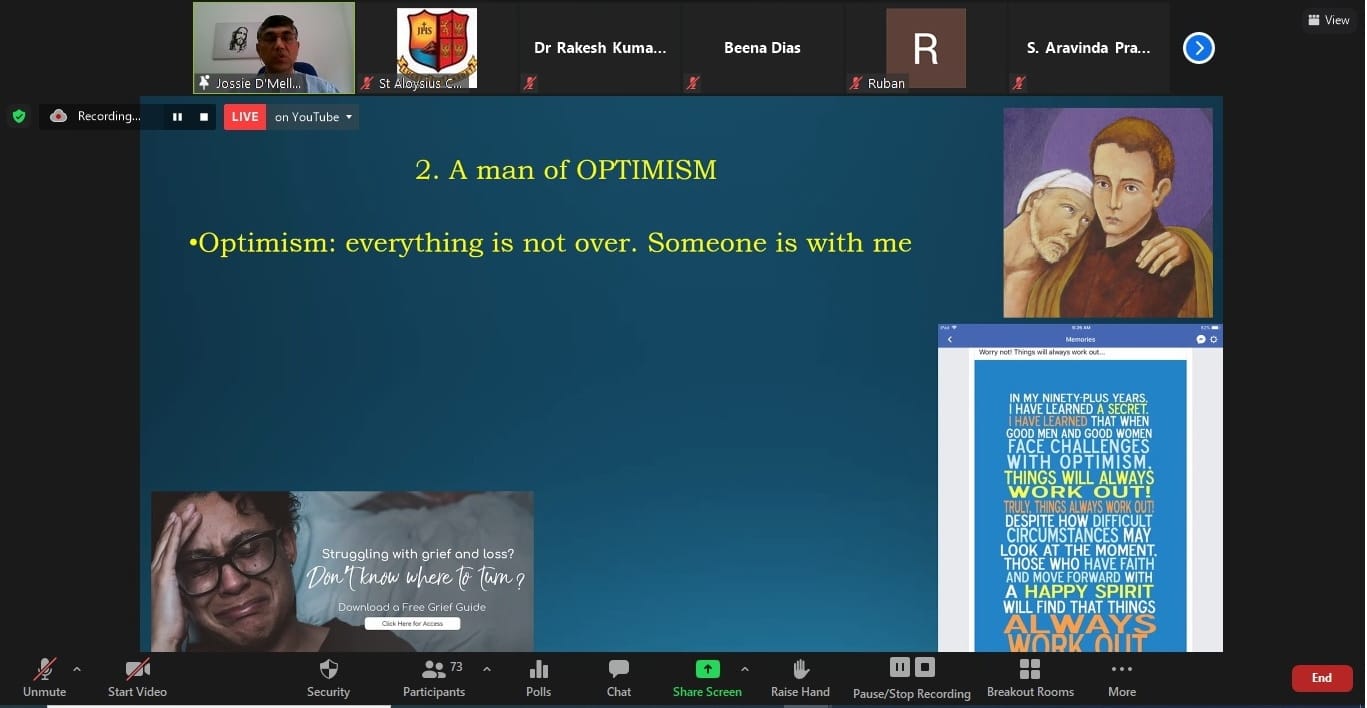Select Ruban's participant tile
Screen dimensions: 1367x708
coord(925,48)
